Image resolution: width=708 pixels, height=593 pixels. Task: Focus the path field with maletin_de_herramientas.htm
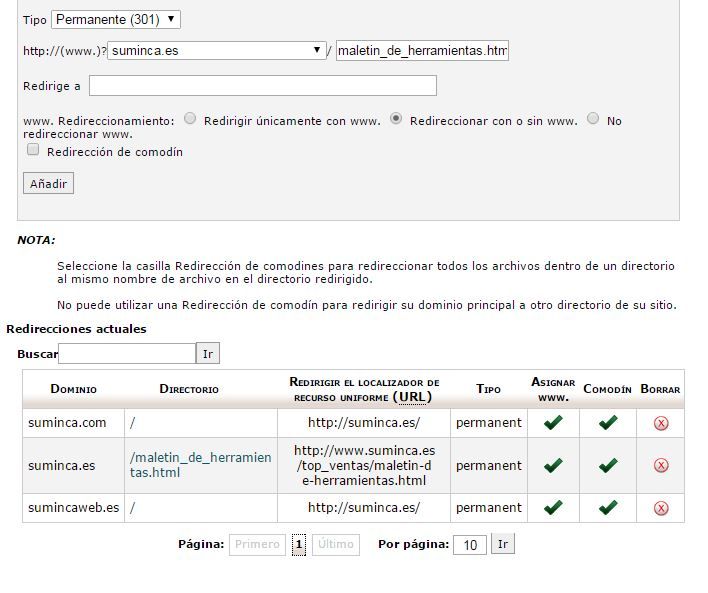pos(422,51)
